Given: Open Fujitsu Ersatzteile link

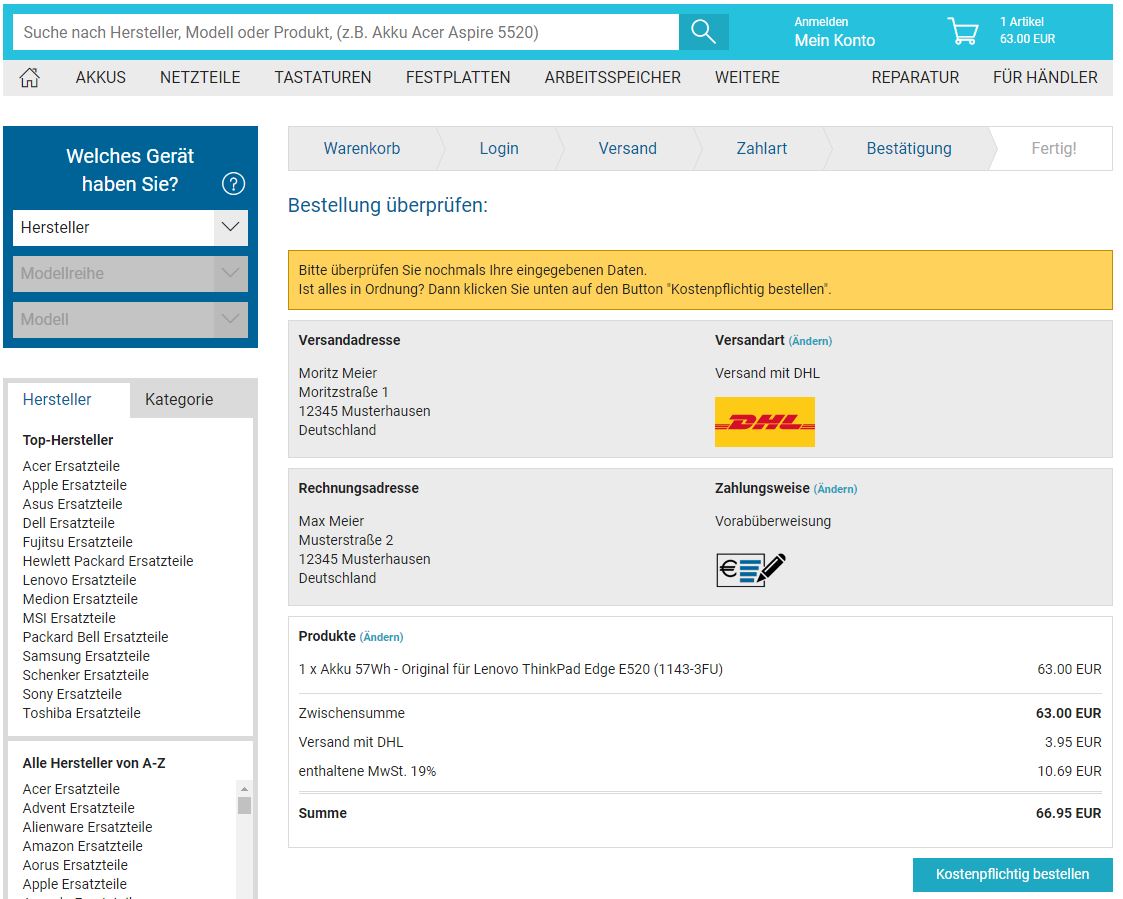Looking at the screenshot, I should pyautogui.click(x=77, y=542).
